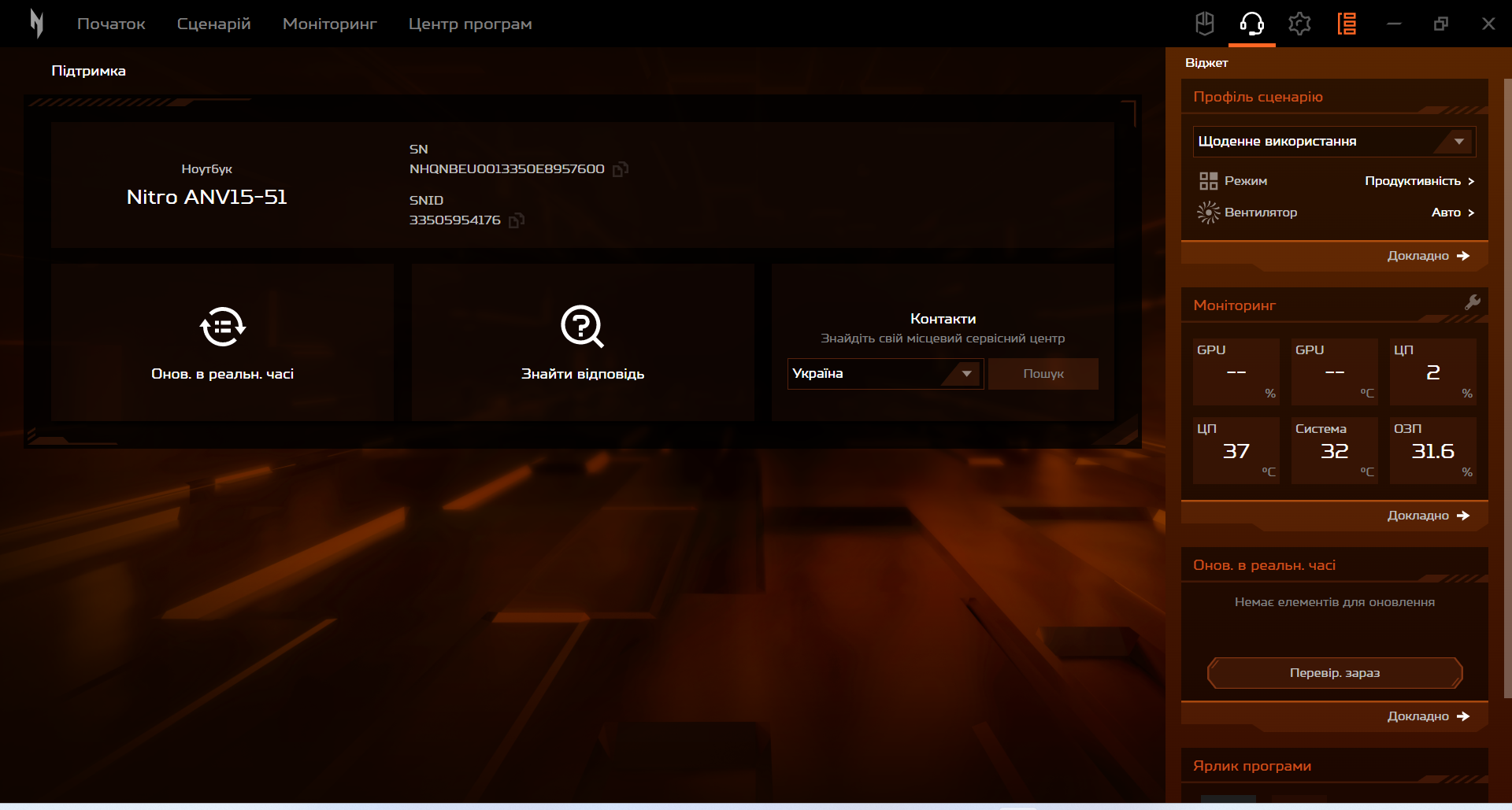
Task: Expand the Україна country dropdown
Action: point(885,374)
